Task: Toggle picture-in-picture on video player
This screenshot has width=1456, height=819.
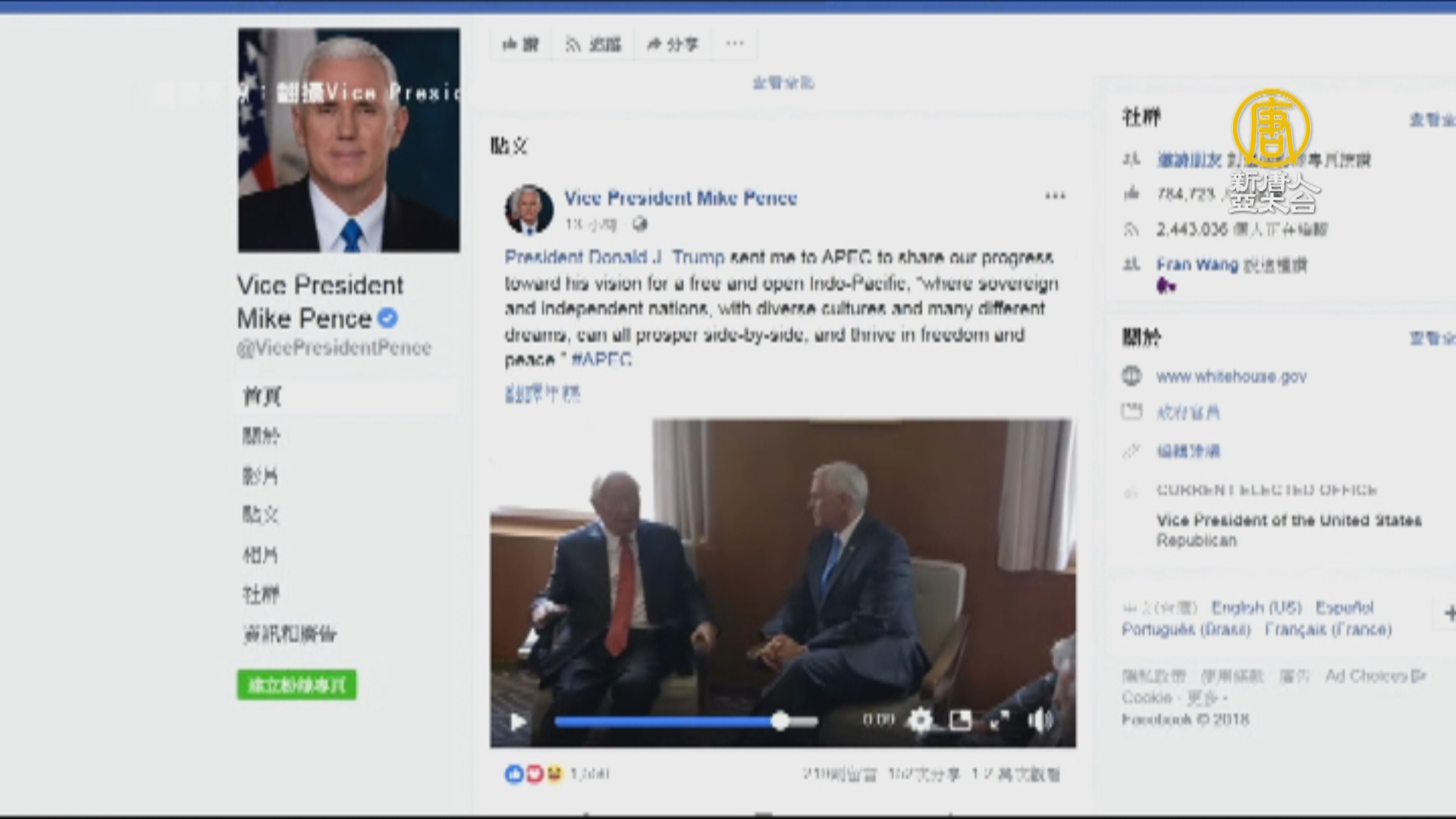Action: 960,720
